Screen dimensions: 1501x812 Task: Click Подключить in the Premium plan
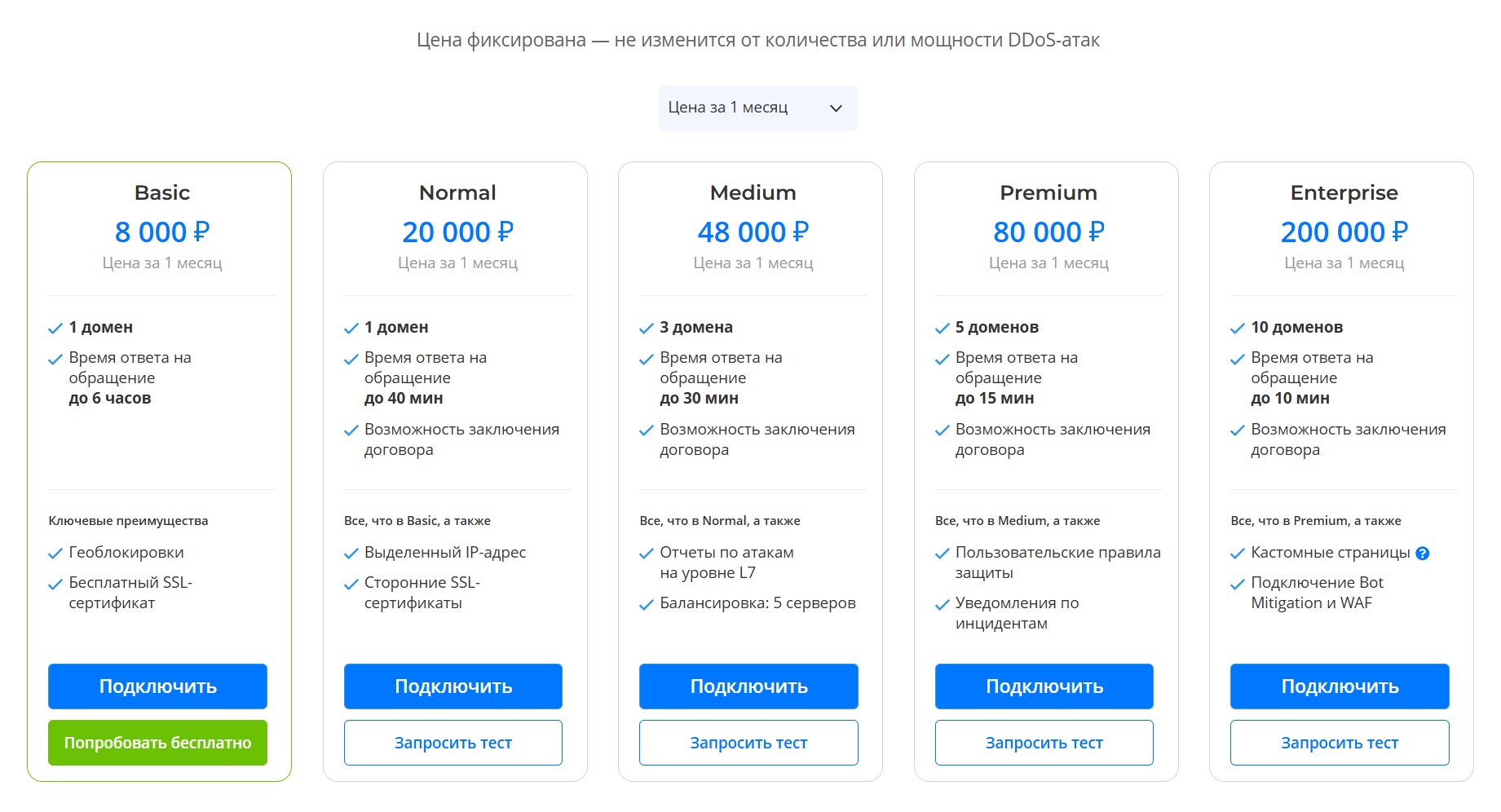1044,686
